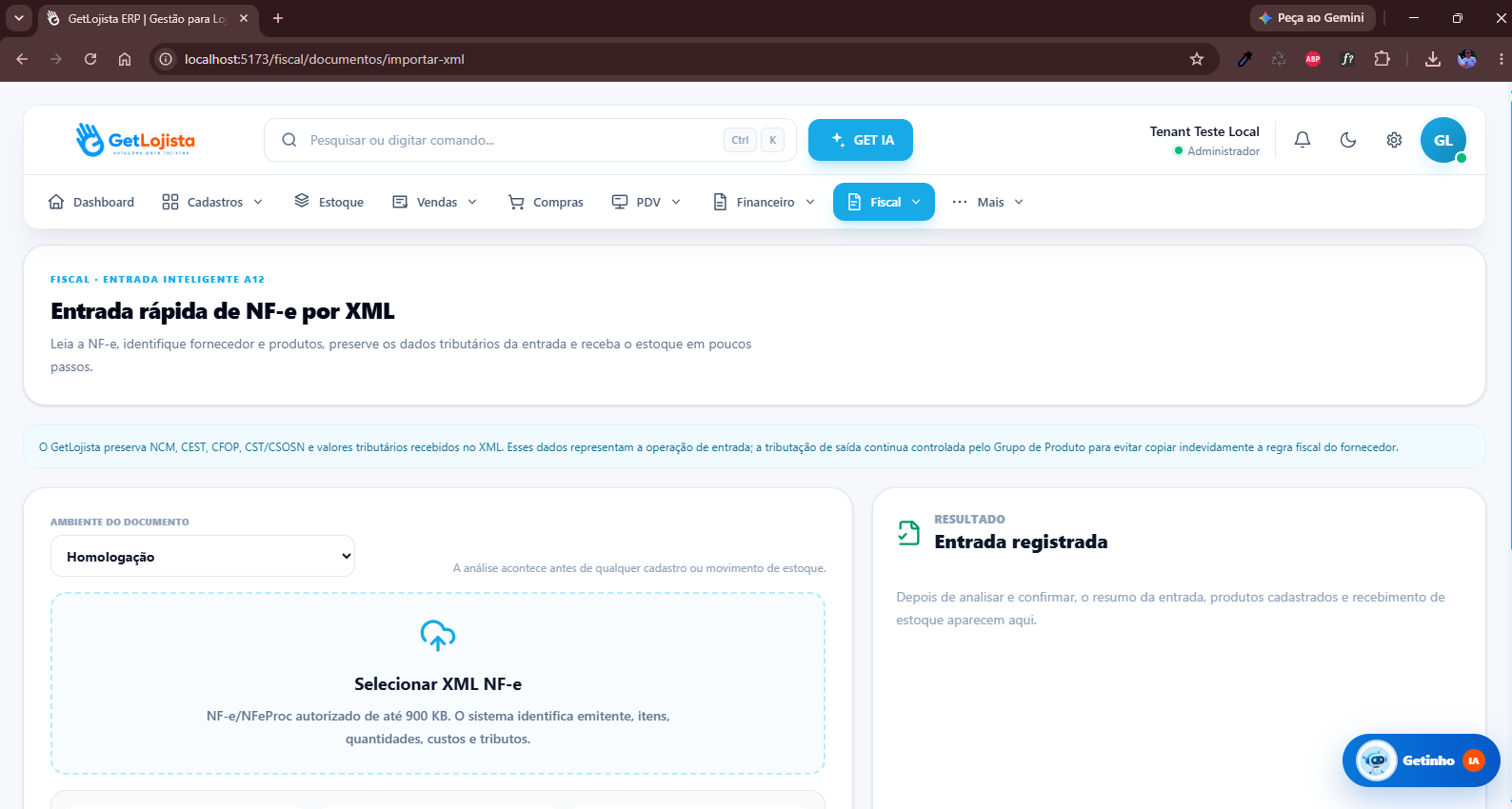Screen dimensions: 1512x809
Task: Expand the Mais menu chevron
Action: (x=1019, y=202)
